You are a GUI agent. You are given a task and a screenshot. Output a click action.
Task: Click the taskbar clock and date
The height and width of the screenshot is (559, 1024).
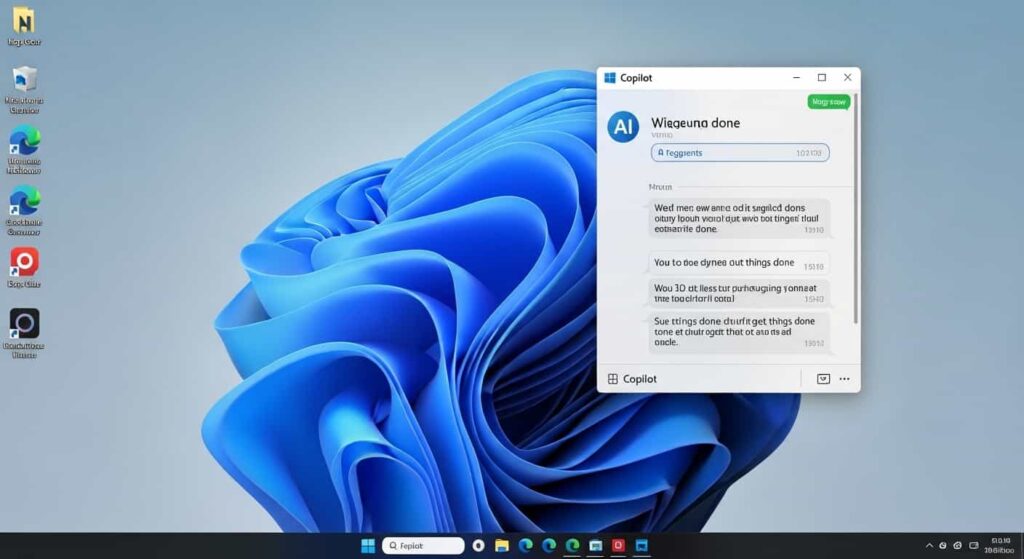tap(1000, 545)
